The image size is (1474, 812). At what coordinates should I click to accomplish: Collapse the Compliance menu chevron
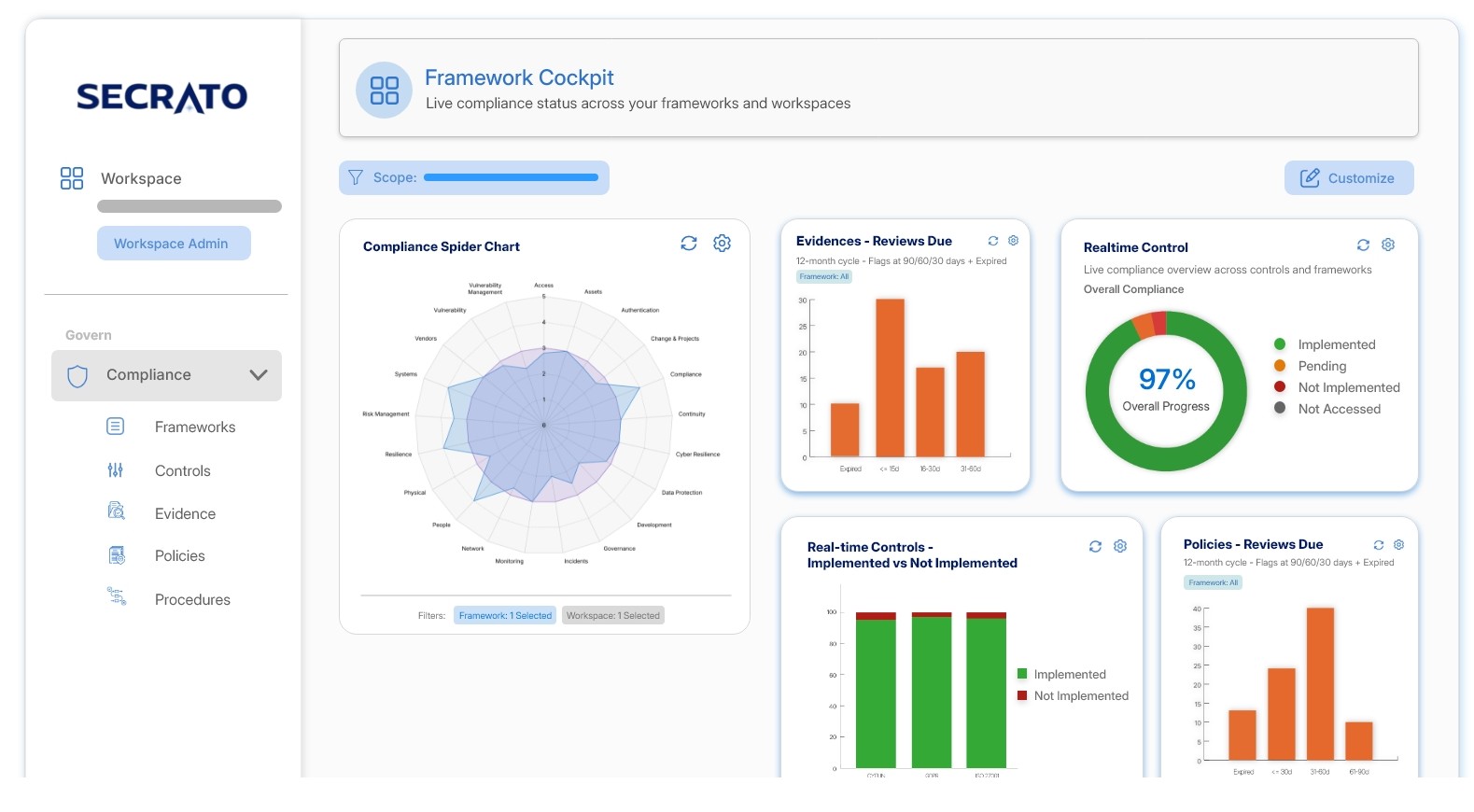click(259, 375)
